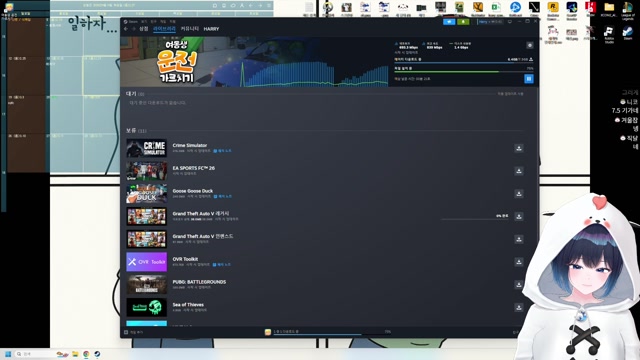Open Steam notifications via the green bell button
Screen dimensions: 640x360
(463, 22)
